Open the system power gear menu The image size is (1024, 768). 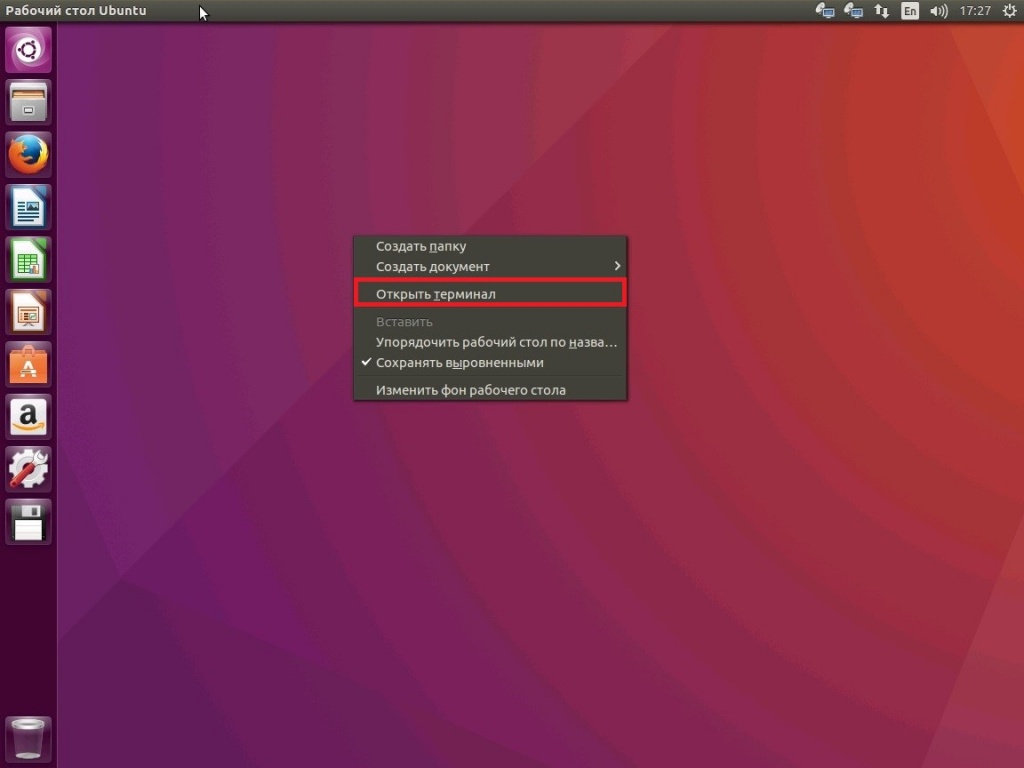1008,11
